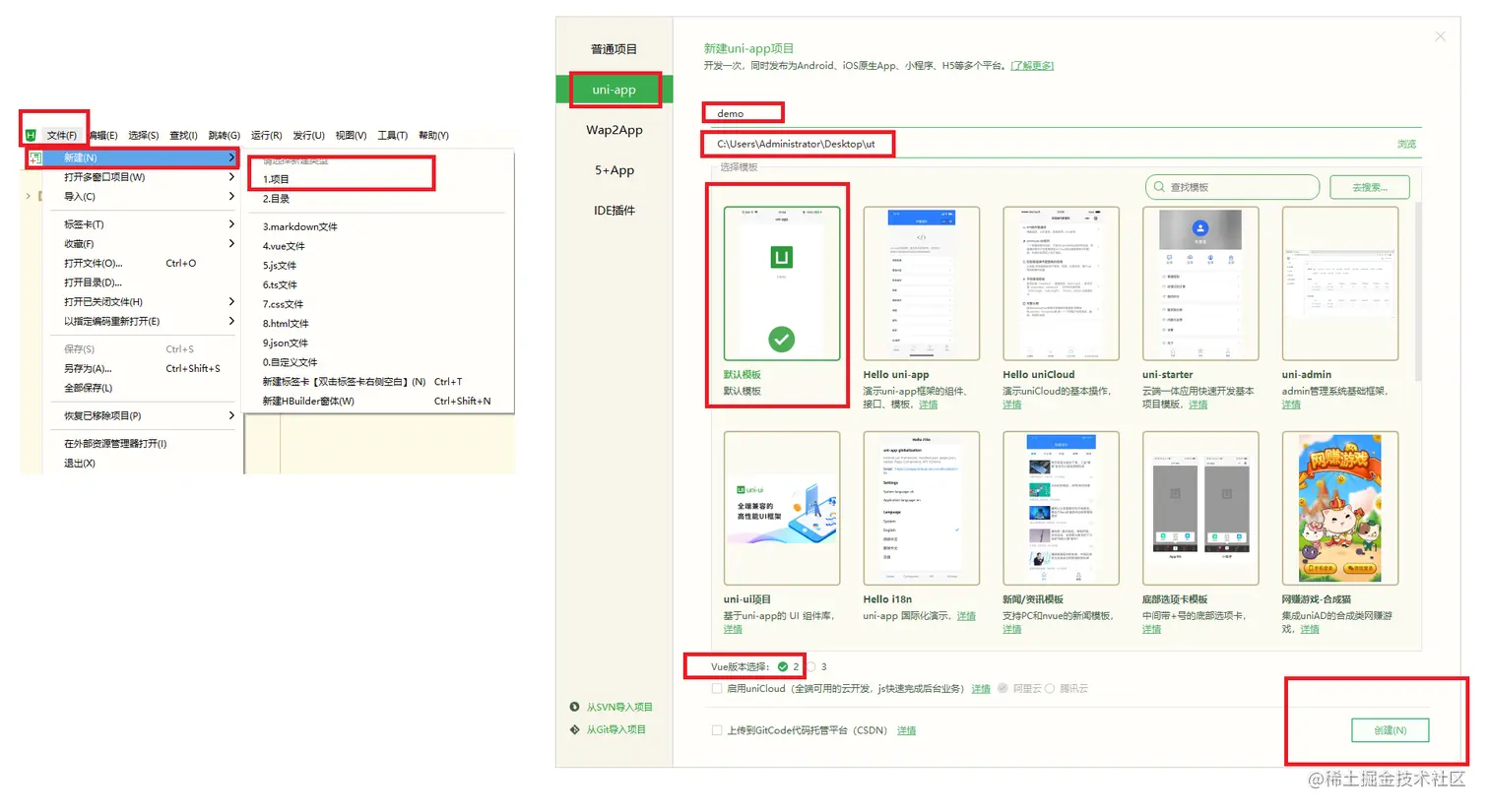The height and width of the screenshot is (812, 1489).
Task: Click the 创建(N) button
Action: click(1390, 730)
